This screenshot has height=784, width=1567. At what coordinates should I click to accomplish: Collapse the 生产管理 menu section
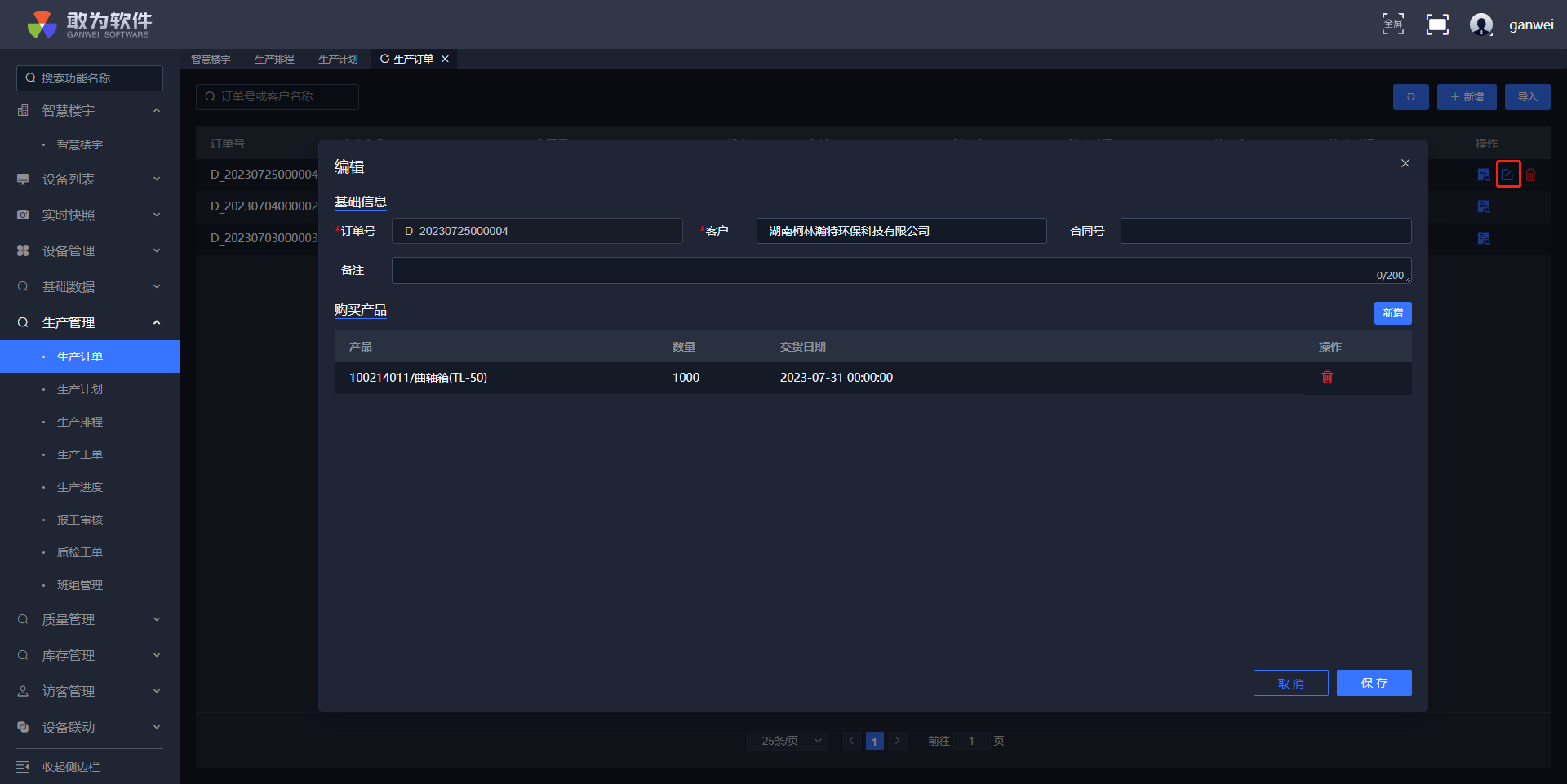[157, 322]
